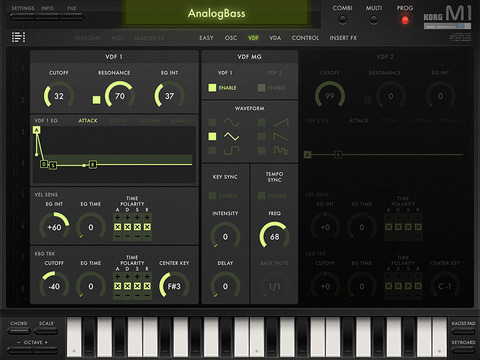Select the DECAY tab in VDF 1 EG

[119, 121]
